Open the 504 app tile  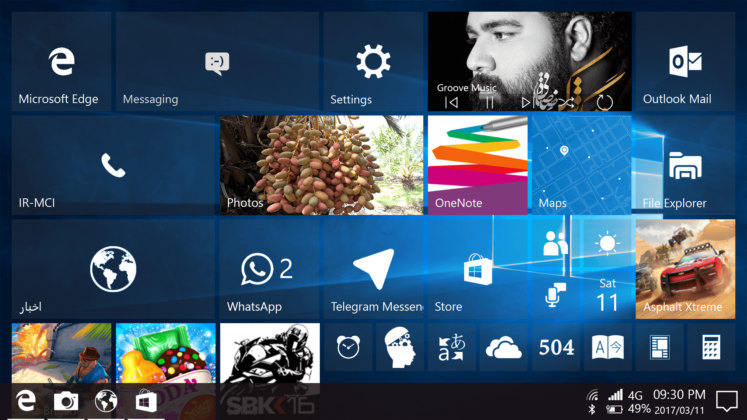(555, 347)
